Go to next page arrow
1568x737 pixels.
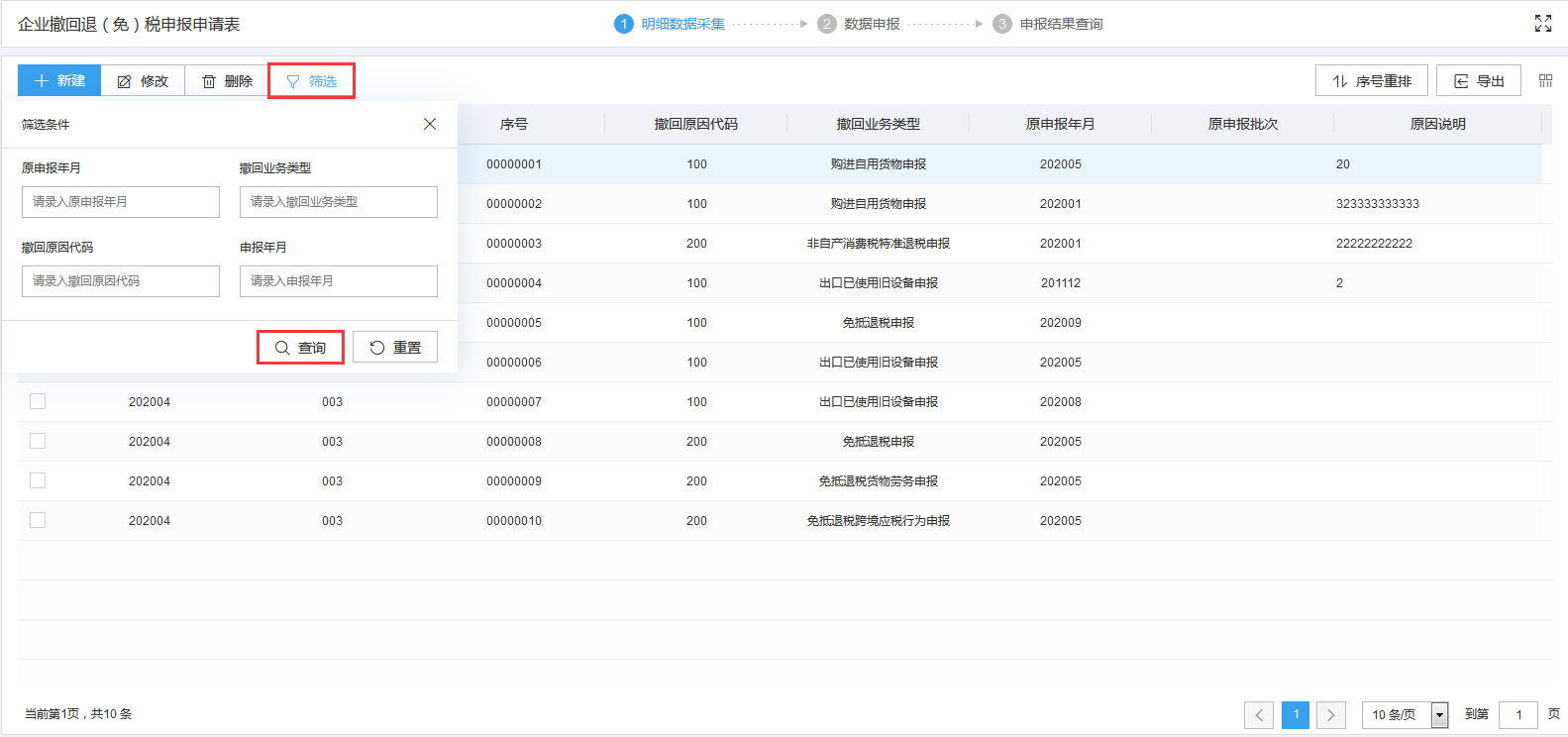tap(1330, 714)
